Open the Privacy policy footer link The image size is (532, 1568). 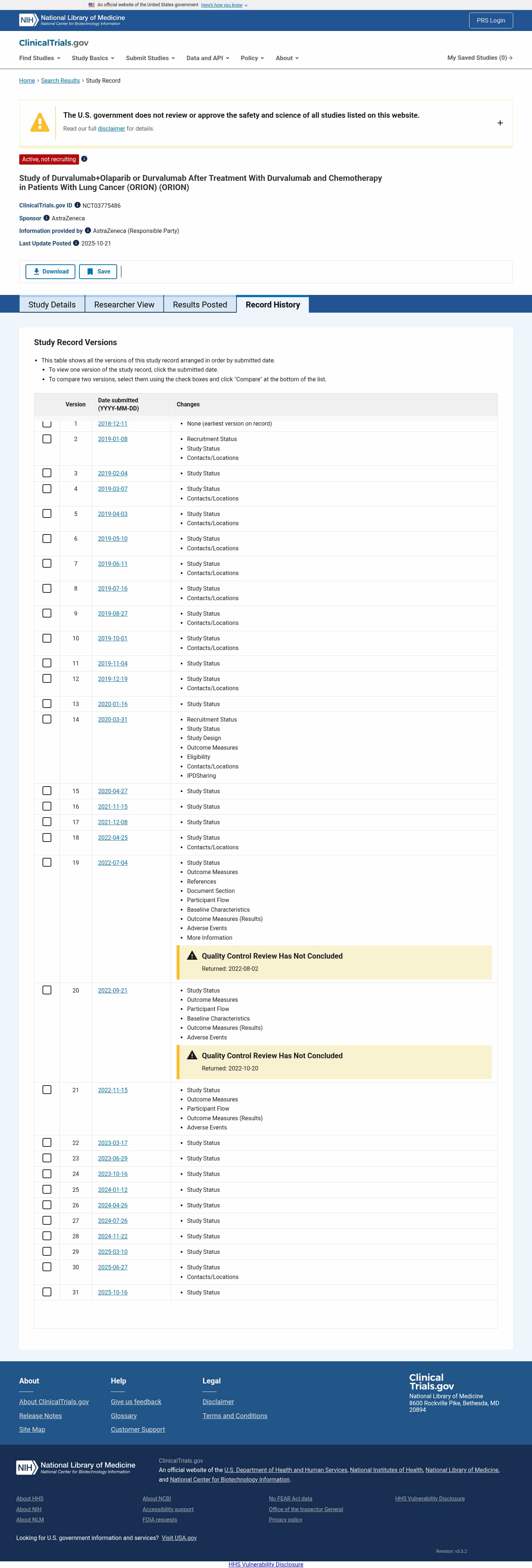286,1519
